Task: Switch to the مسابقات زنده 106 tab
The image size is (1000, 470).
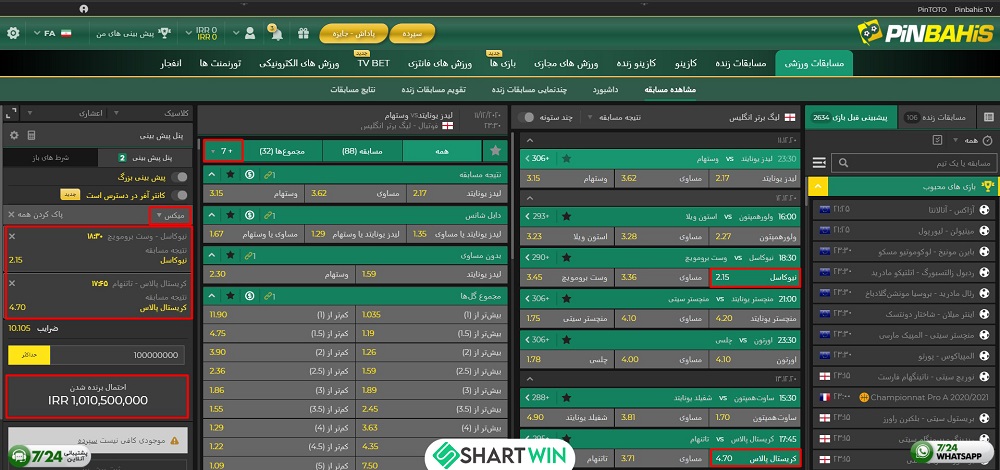Action: 936,117
